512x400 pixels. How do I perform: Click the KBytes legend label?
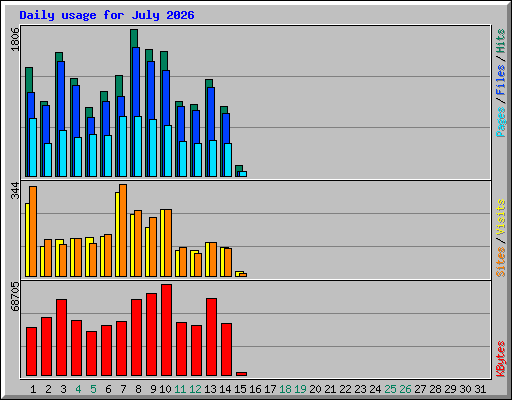[x=501, y=359]
